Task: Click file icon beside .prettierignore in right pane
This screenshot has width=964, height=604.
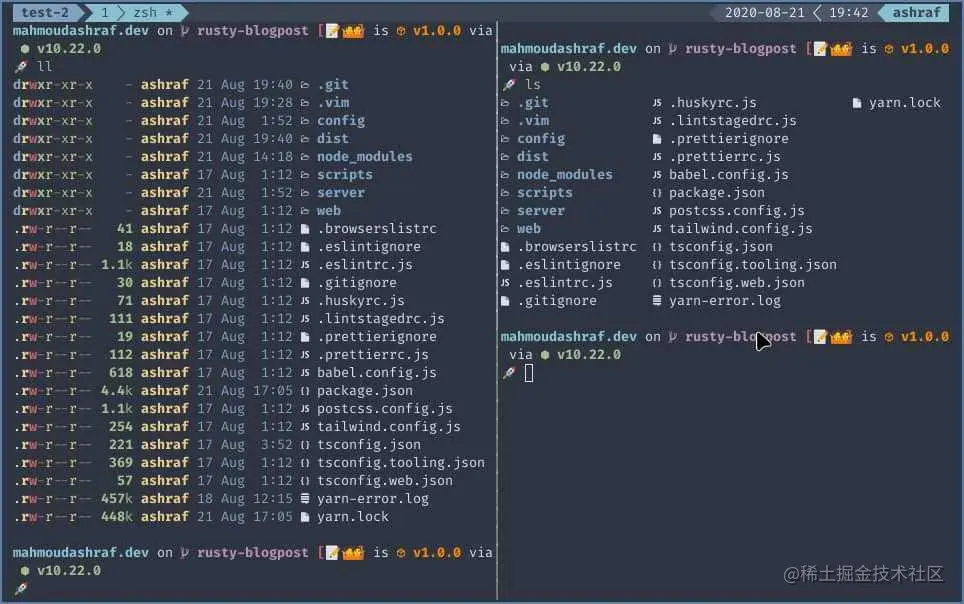Action: point(657,139)
